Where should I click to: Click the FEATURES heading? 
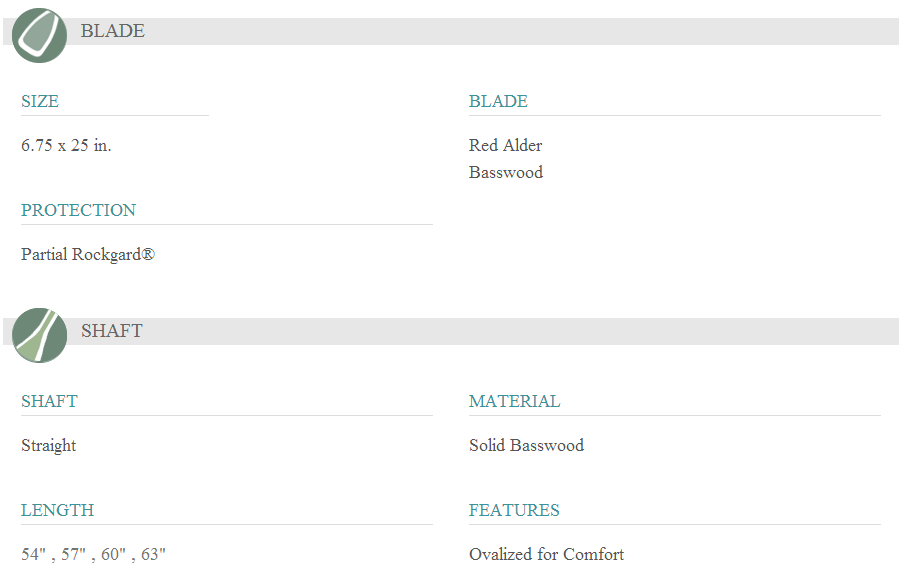[x=514, y=510]
